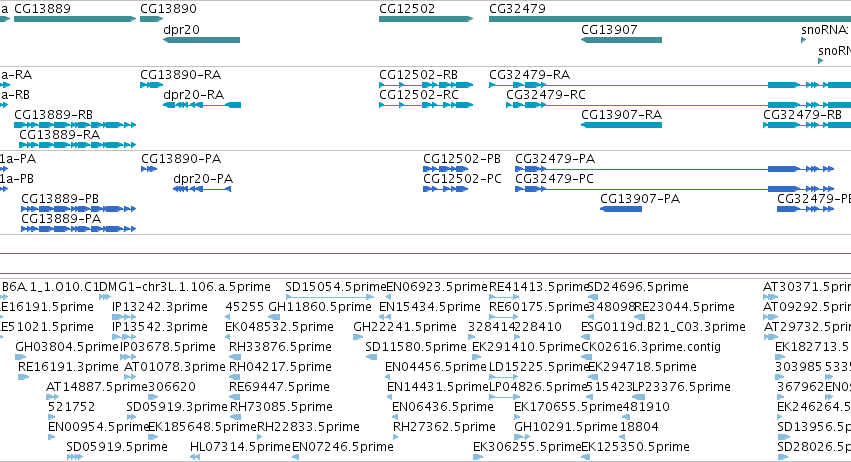Select protein dpr20-PA
The width and height of the screenshot is (851, 462).
(x=203, y=179)
